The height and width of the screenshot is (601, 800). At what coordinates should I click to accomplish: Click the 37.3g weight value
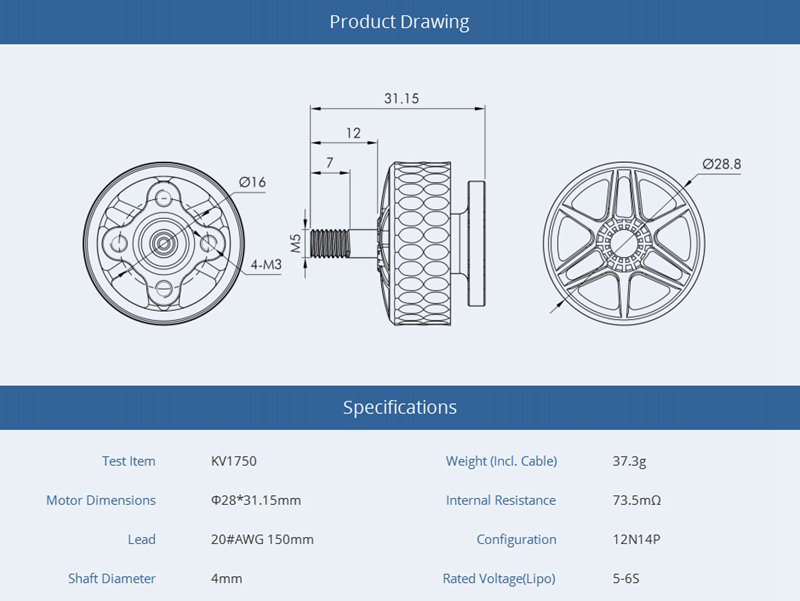[x=629, y=461]
